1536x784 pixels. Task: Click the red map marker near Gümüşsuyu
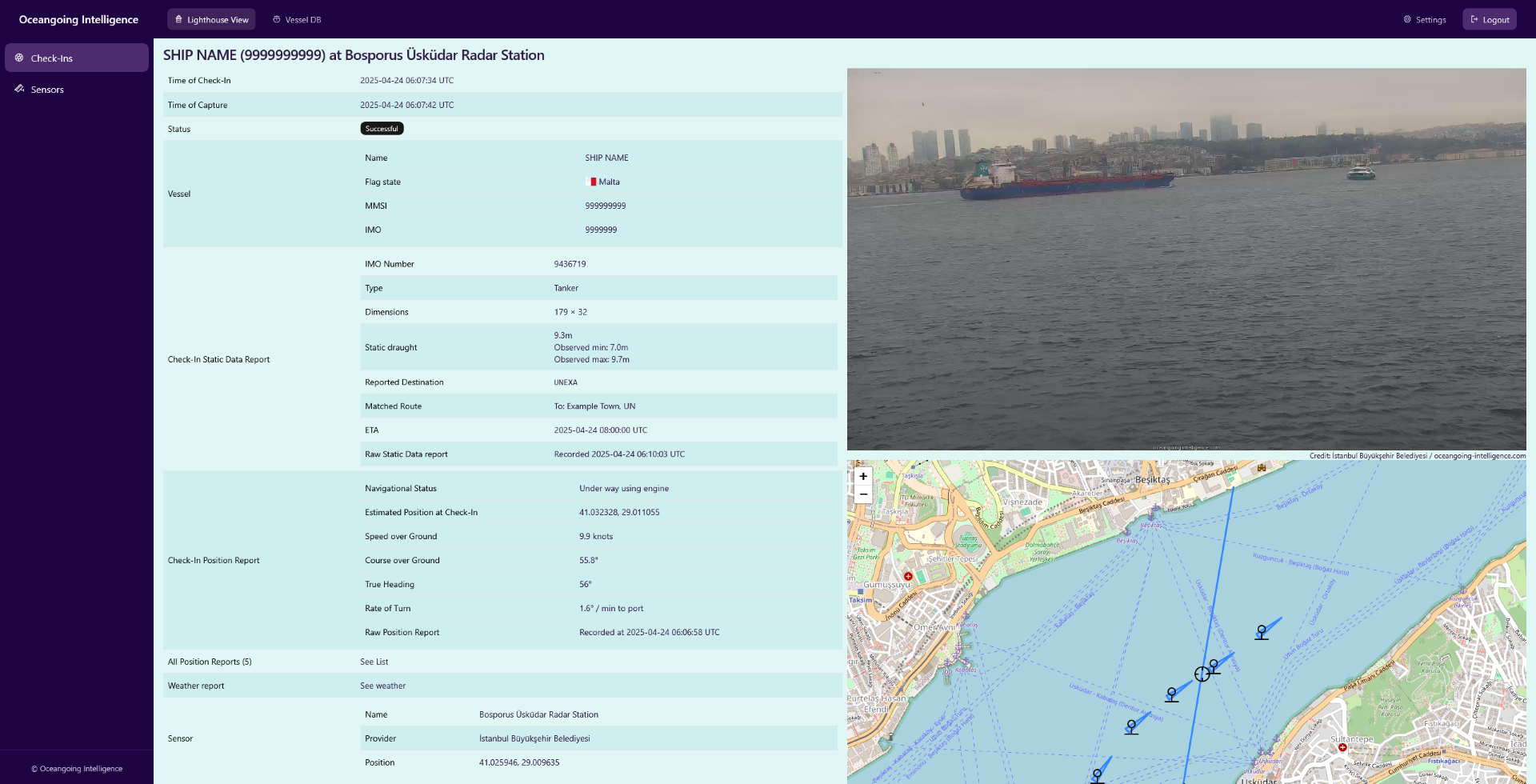[x=908, y=575]
